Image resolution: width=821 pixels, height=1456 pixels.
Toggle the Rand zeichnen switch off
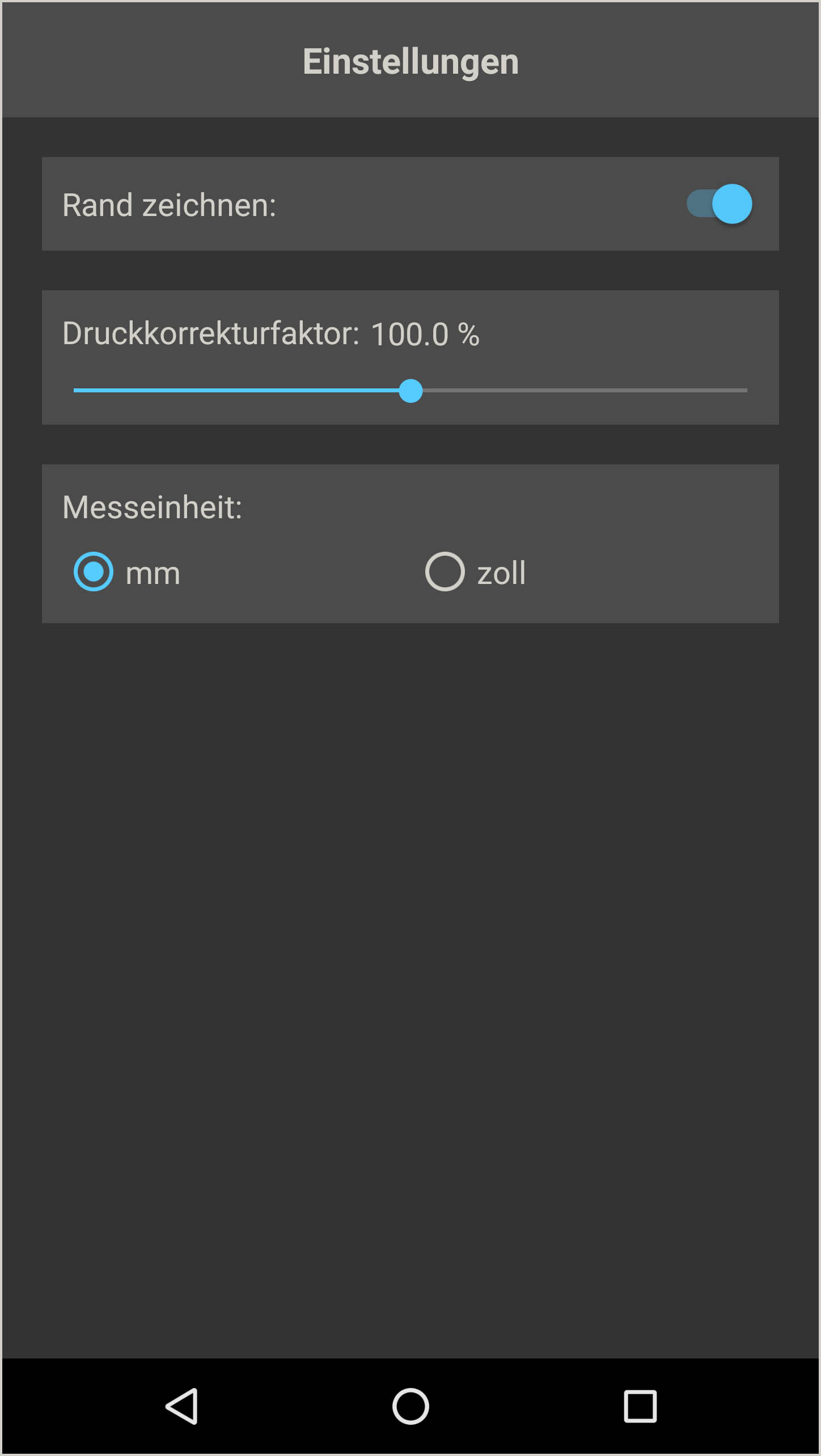pos(719,204)
